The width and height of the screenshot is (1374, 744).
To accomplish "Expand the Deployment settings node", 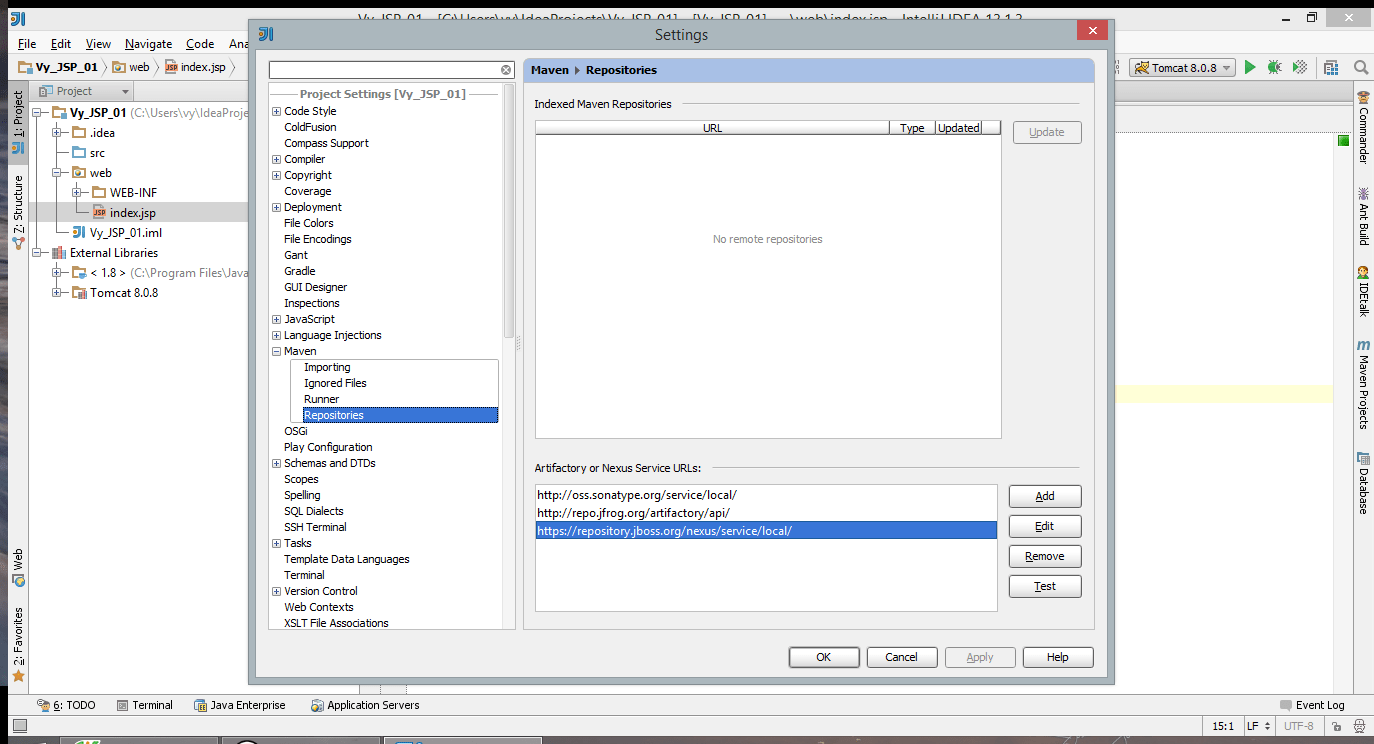I will point(276,207).
